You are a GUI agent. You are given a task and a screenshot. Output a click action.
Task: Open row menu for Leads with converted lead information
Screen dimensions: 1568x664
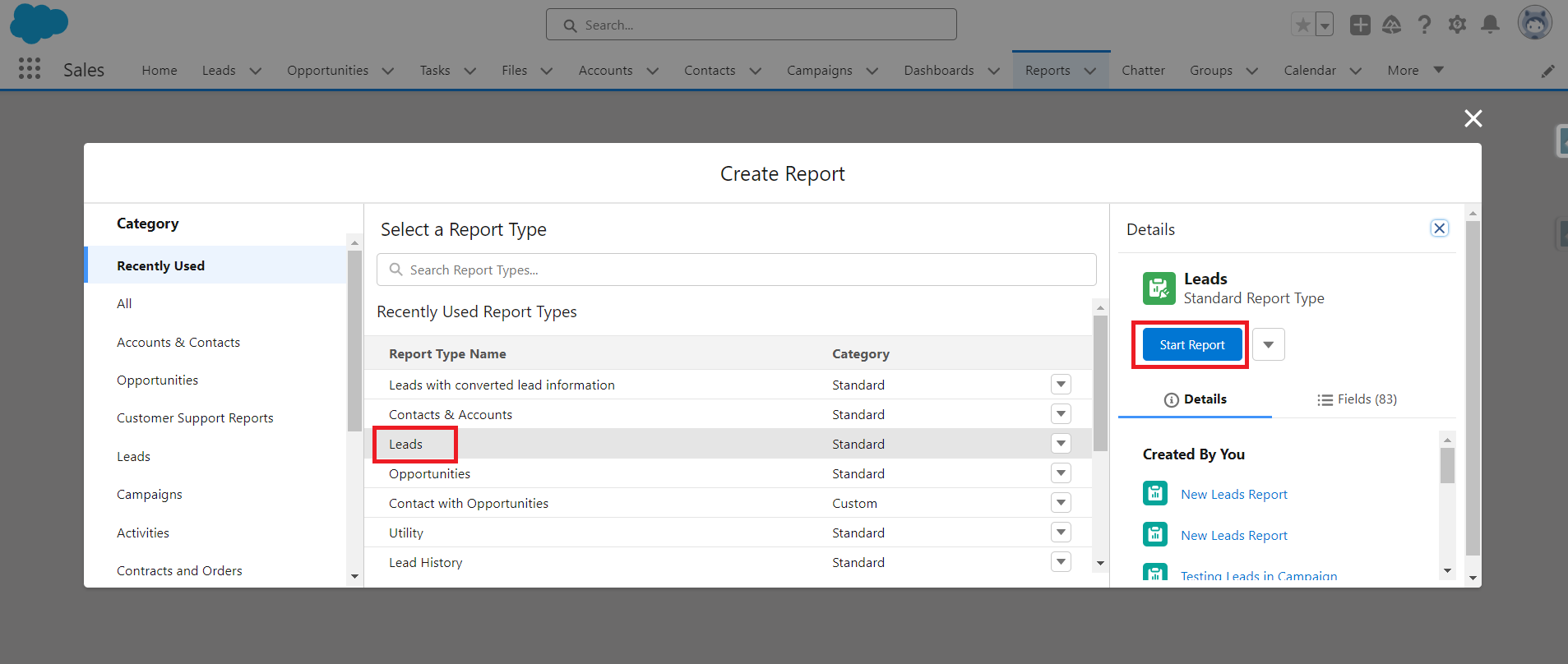(1061, 384)
